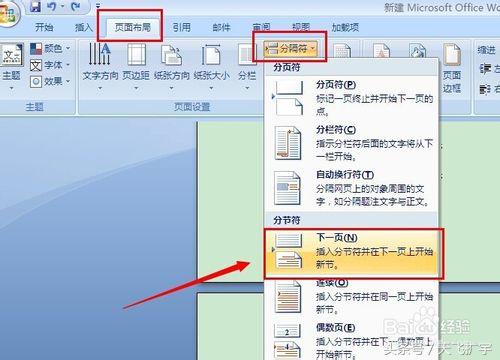Select 下一页(N) next page section break

[x=353, y=253]
